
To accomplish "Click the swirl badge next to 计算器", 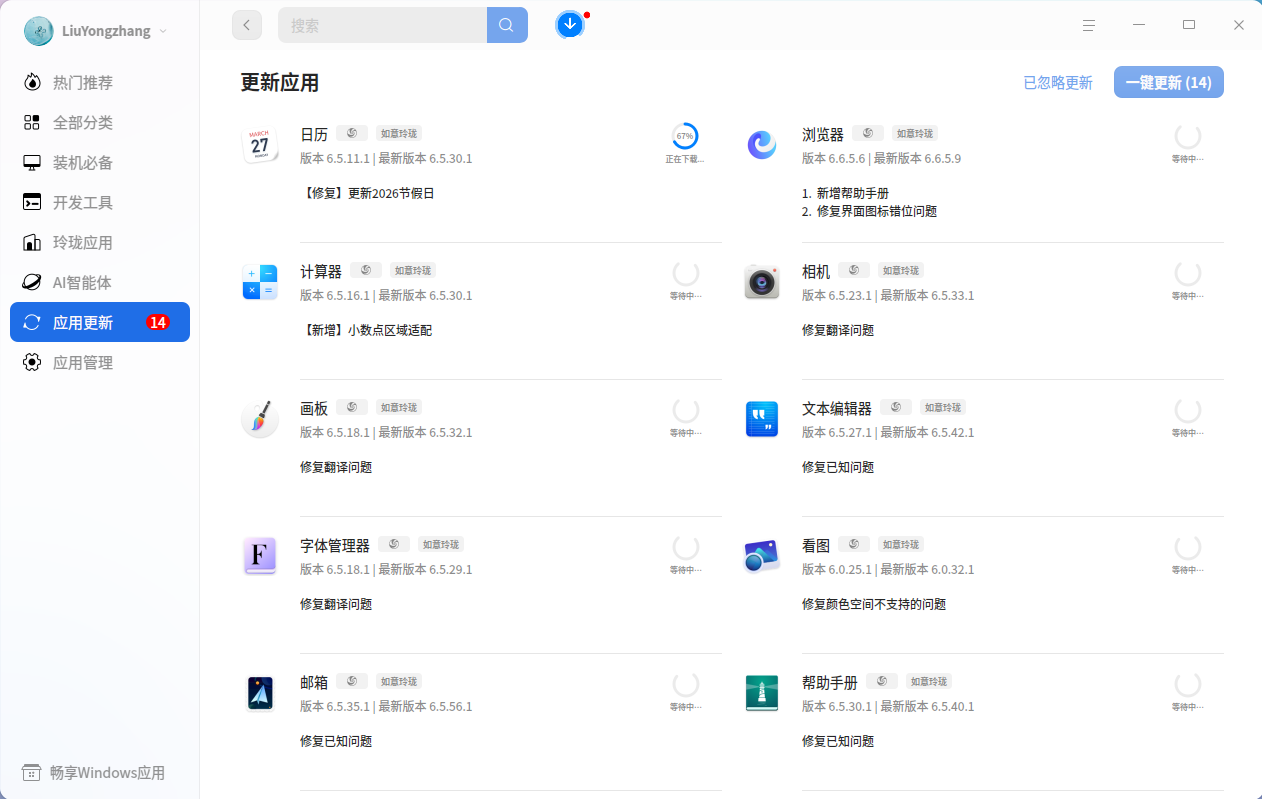I will 366,270.
